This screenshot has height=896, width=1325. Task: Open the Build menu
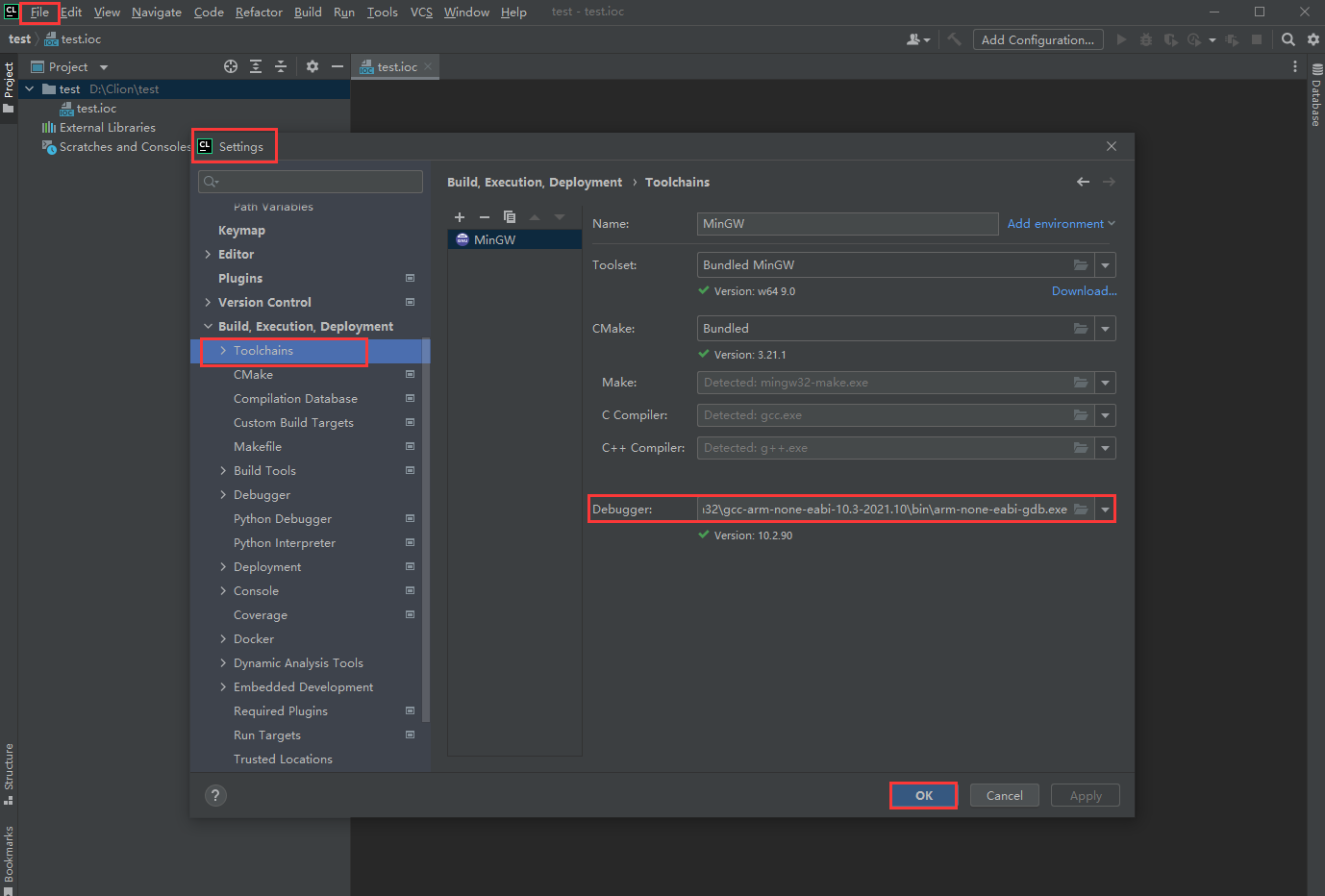[308, 12]
